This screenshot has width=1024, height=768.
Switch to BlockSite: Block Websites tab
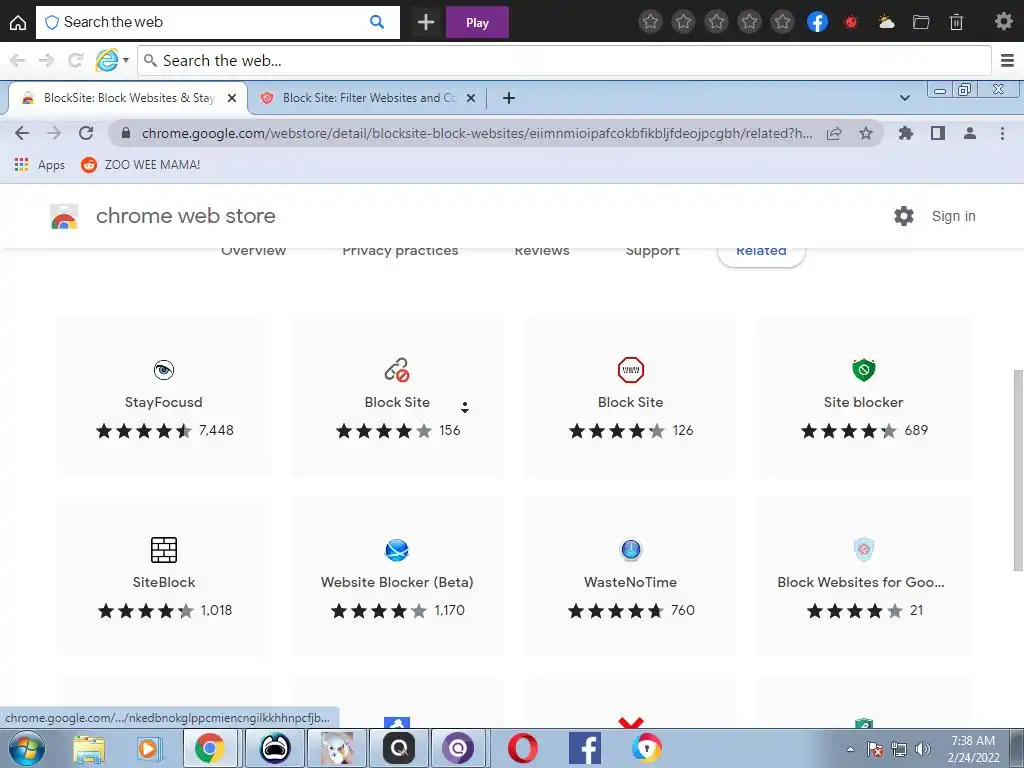(127, 98)
